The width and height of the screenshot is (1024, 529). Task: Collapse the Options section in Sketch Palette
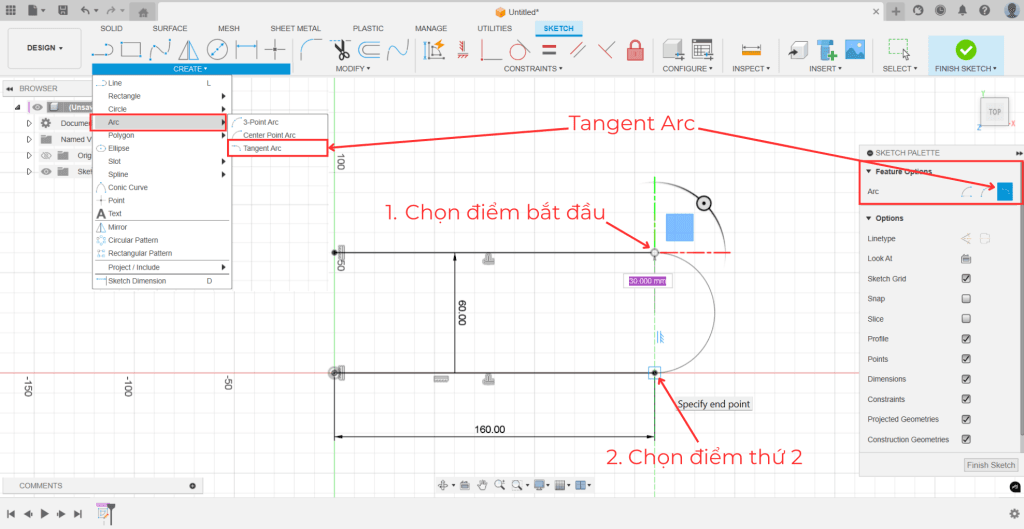point(868,218)
